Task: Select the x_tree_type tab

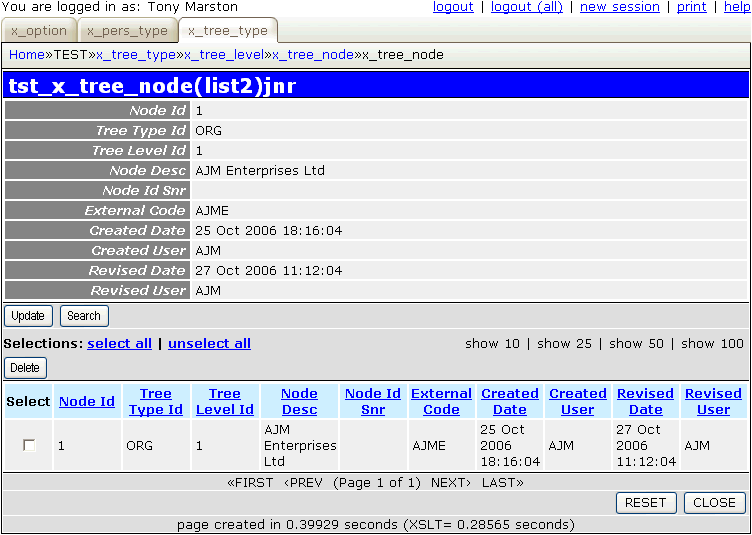Action: tap(227, 31)
